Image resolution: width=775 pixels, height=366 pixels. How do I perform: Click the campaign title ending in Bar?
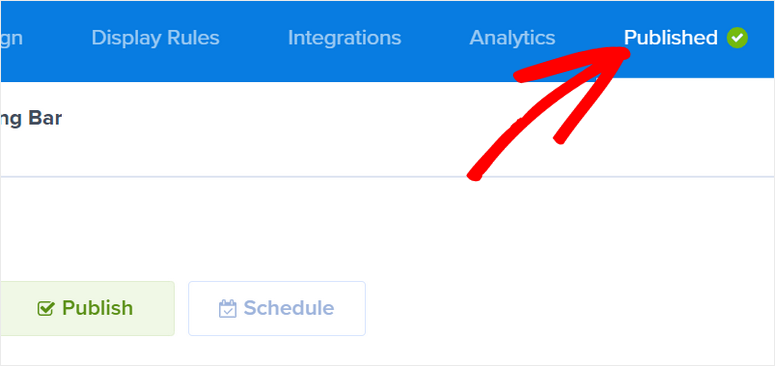click(x=31, y=119)
